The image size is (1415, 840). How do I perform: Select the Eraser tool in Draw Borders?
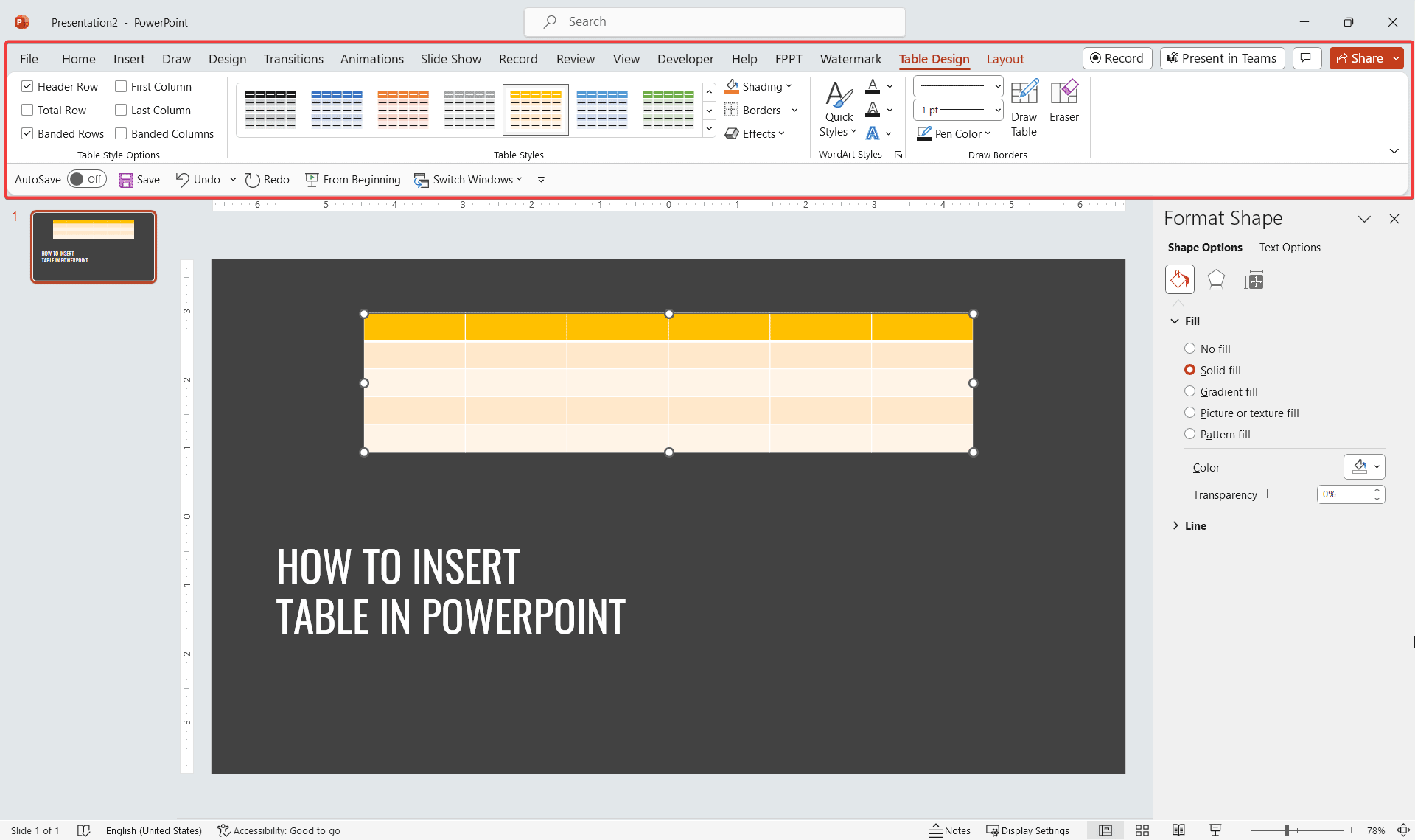pos(1063,107)
